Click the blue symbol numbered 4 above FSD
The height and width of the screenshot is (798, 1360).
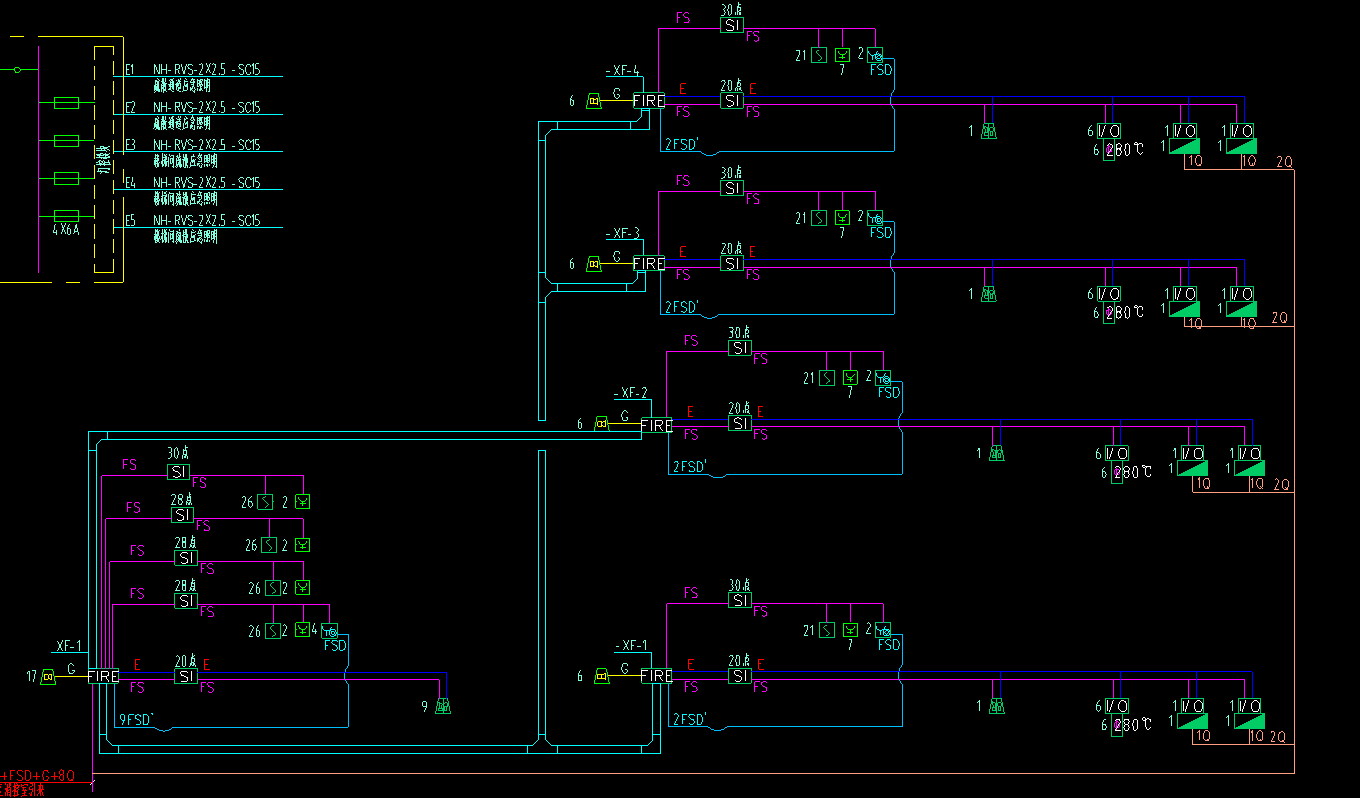(330, 631)
